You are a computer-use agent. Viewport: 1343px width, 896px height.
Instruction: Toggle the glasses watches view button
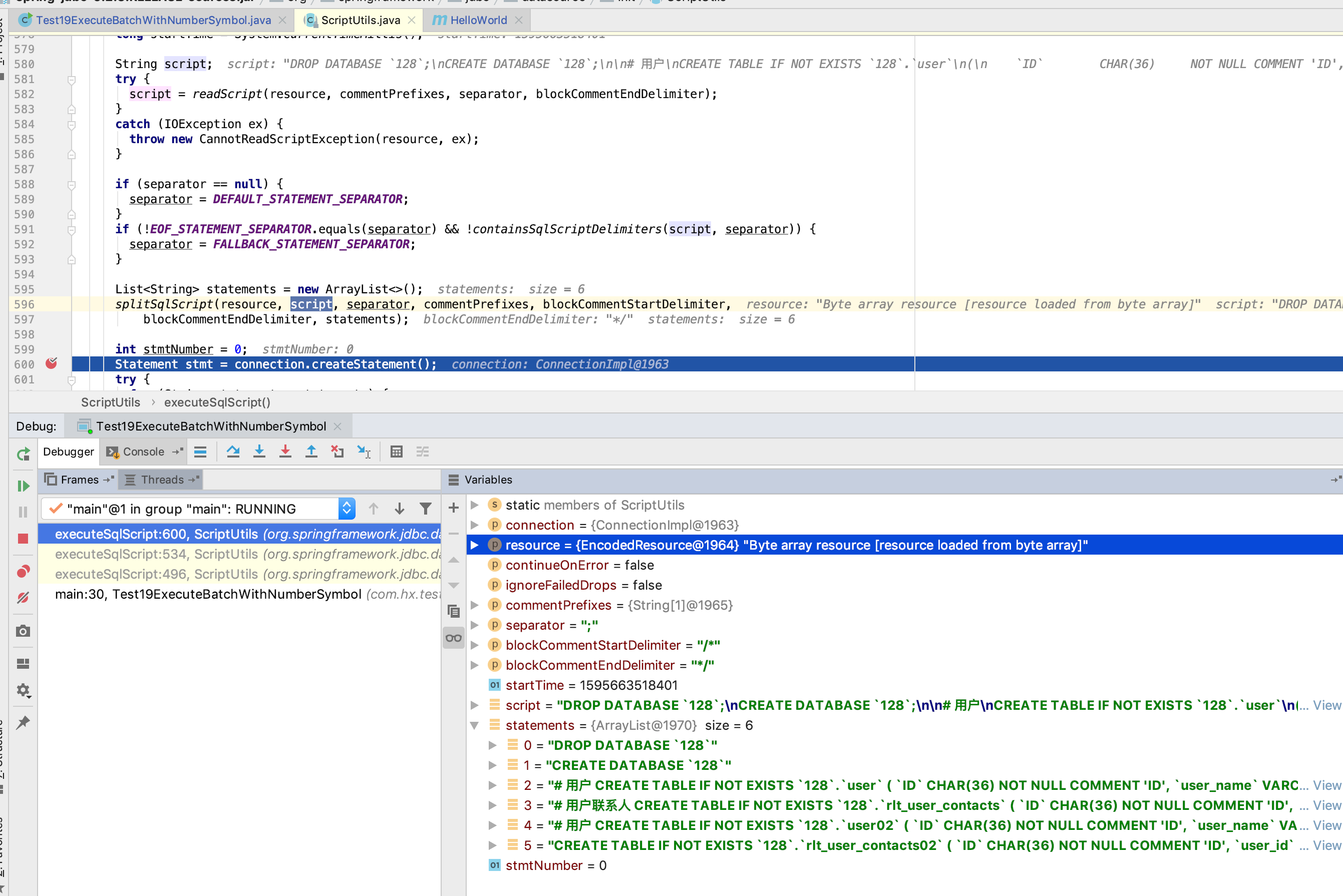pos(454,638)
